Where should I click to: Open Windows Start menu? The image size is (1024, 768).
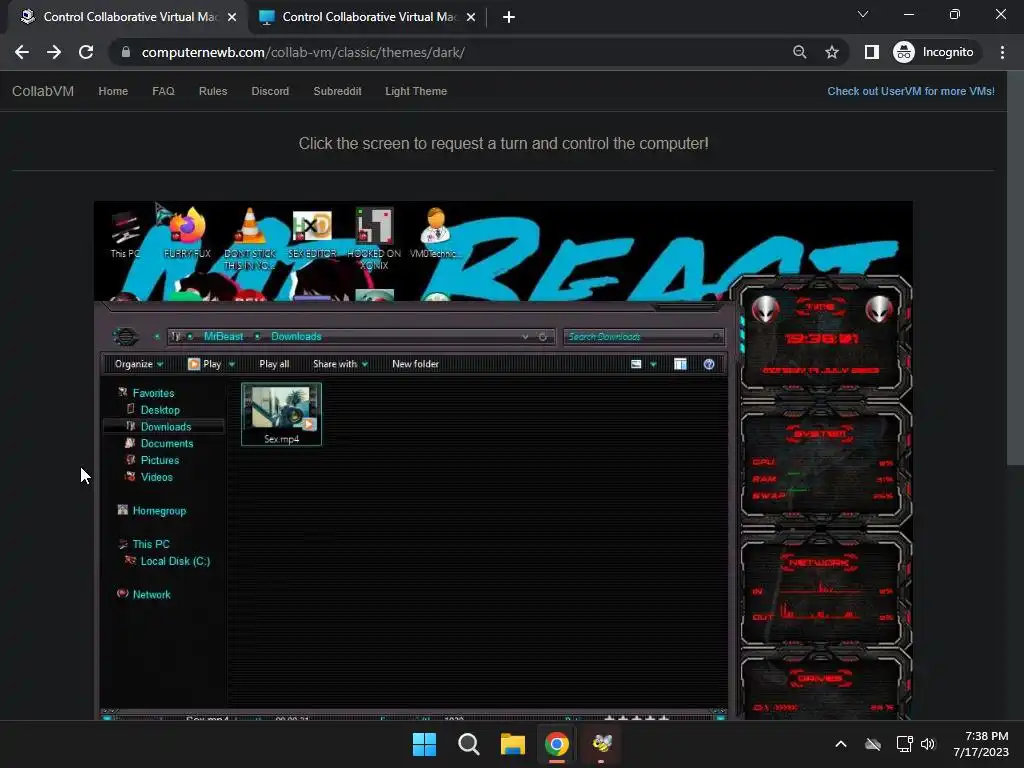click(x=424, y=744)
